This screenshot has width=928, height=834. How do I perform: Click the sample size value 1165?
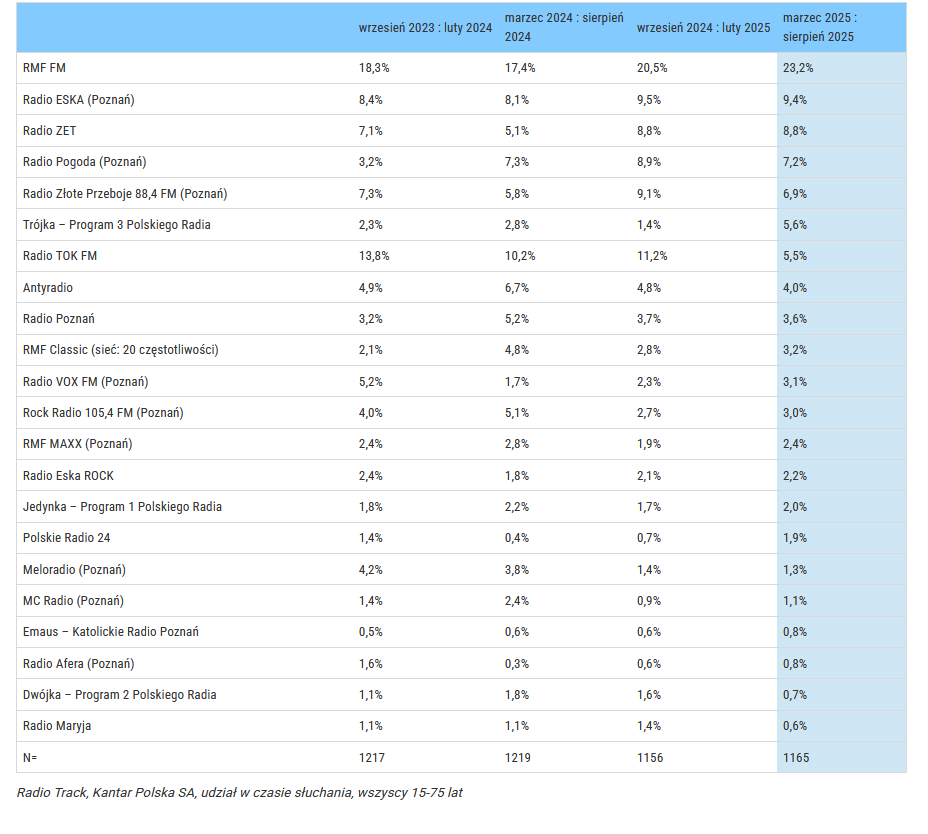click(797, 757)
